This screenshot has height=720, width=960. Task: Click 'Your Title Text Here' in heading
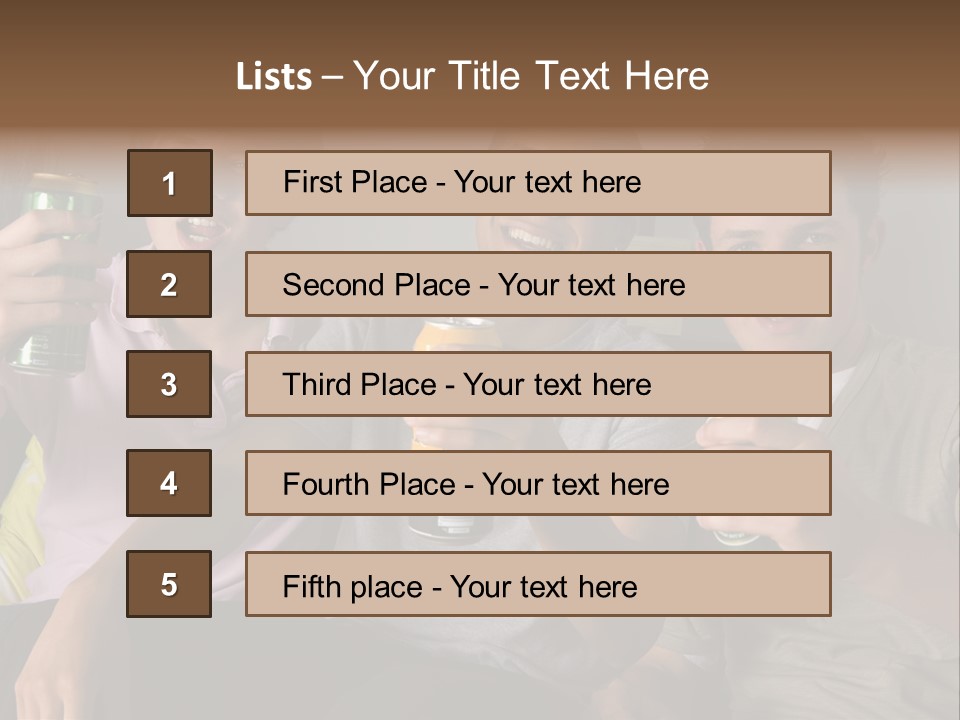(x=531, y=76)
